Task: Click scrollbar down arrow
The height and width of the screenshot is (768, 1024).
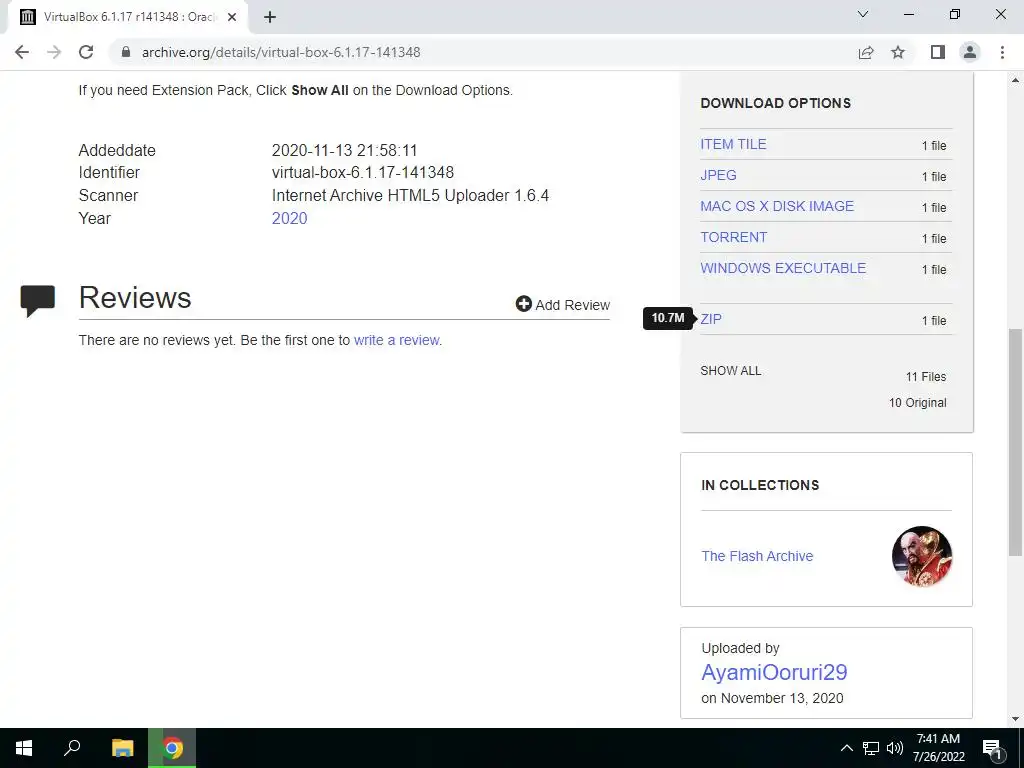Action: coord(1016,720)
